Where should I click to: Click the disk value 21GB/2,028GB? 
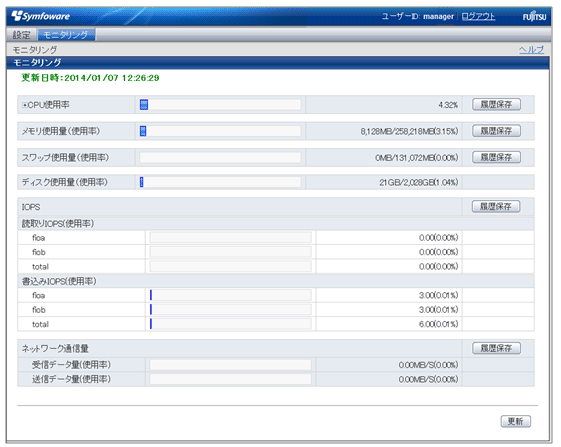[419, 183]
